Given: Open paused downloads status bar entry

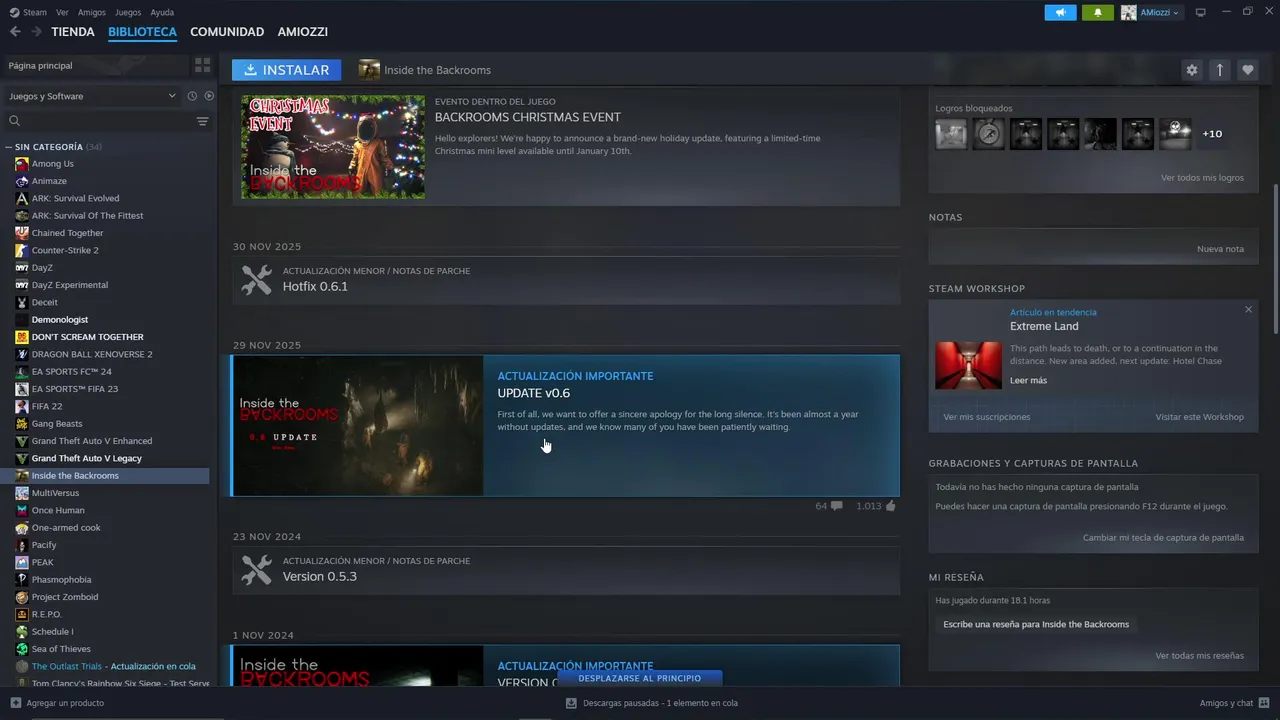Looking at the screenshot, I should (x=651, y=703).
